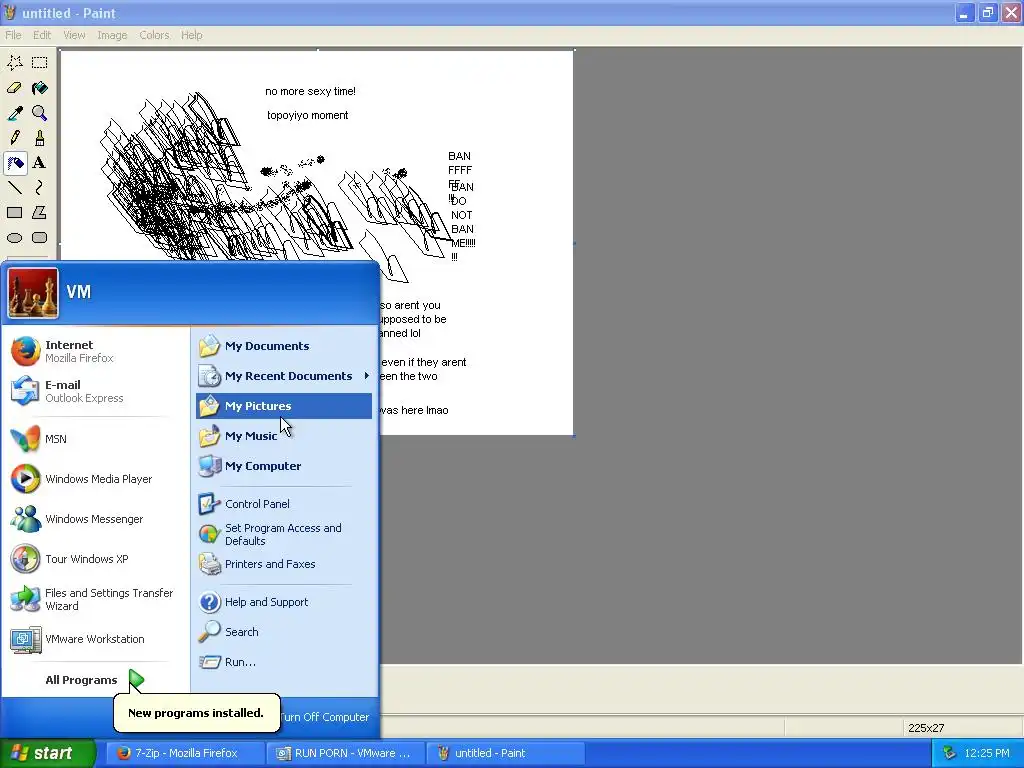Select the Pick Color eyedropper
The image size is (1024, 768).
15,113
